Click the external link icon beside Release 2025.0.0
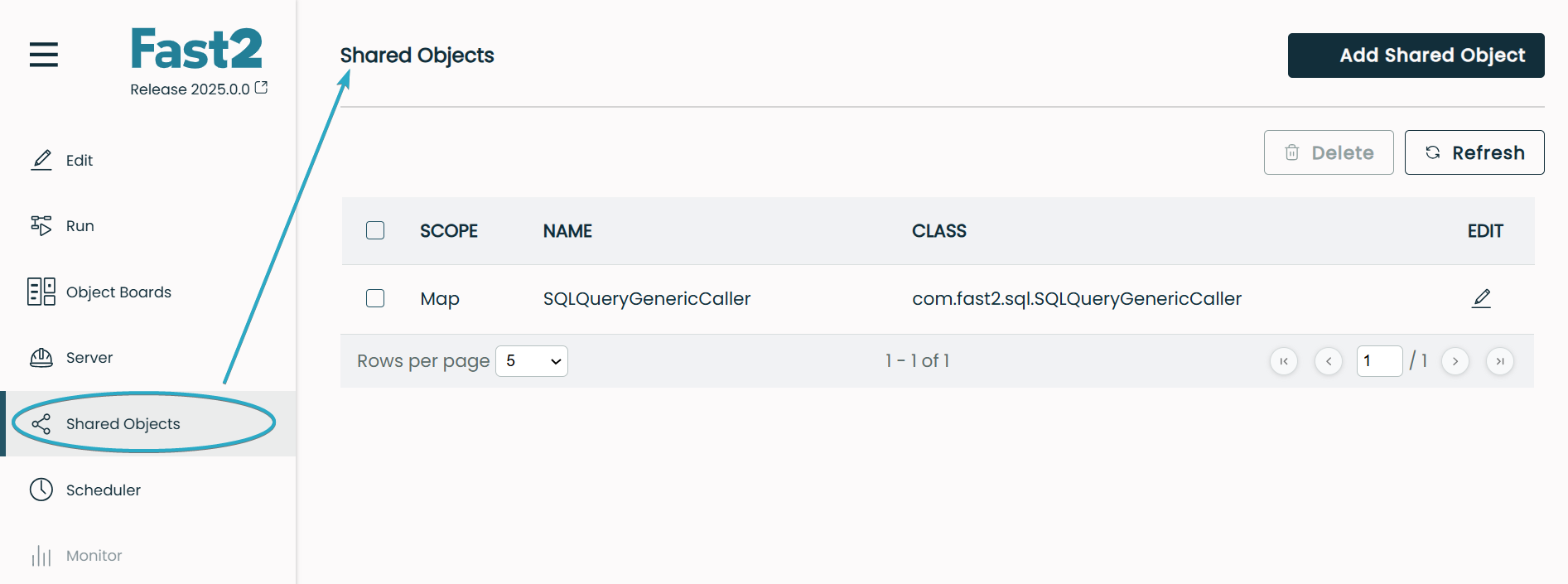This screenshot has height=584, width=1568. [x=261, y=88]
